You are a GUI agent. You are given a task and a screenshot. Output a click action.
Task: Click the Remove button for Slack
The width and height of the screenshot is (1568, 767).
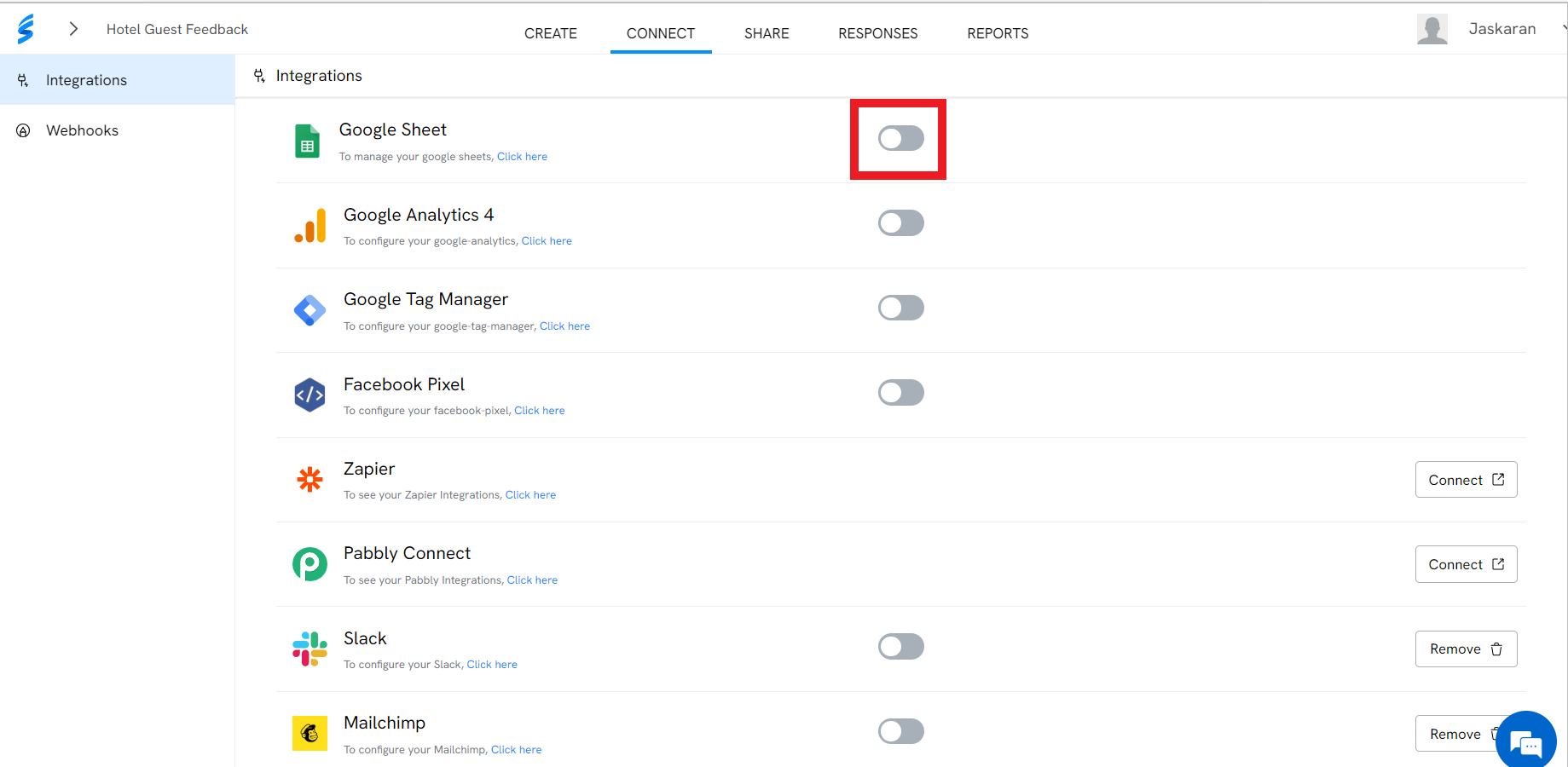click(1467, 649)
